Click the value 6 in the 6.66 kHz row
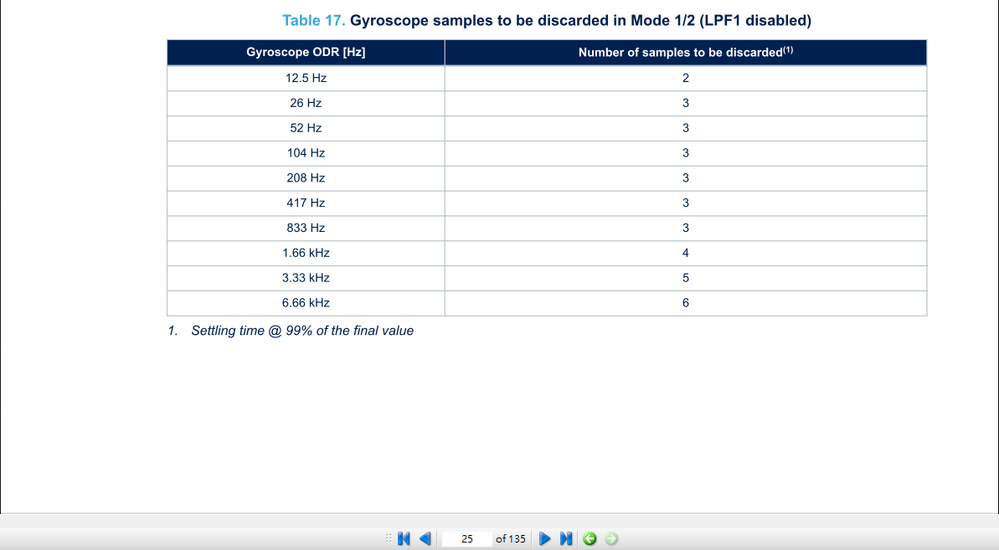This screenshot has height=550, width=999. point(686,303)
